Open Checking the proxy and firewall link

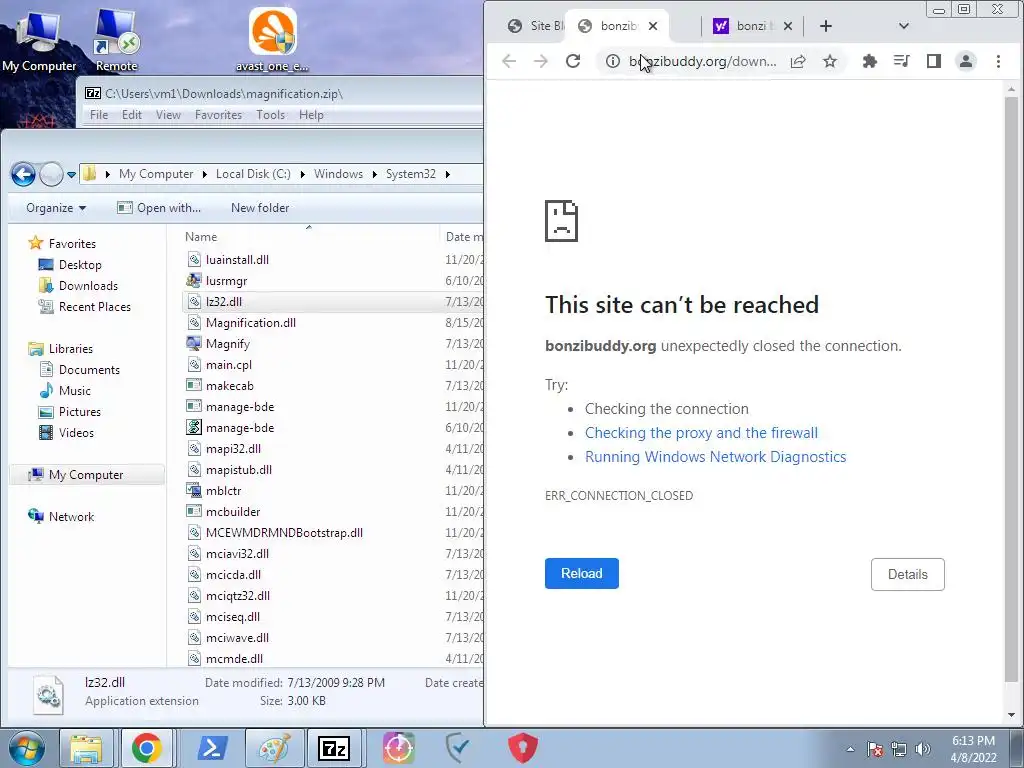(701, 433)
